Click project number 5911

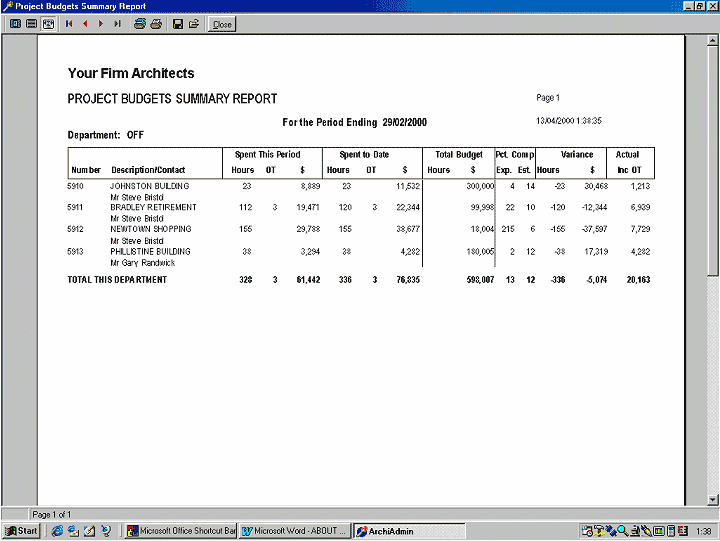tap(75, 207)
